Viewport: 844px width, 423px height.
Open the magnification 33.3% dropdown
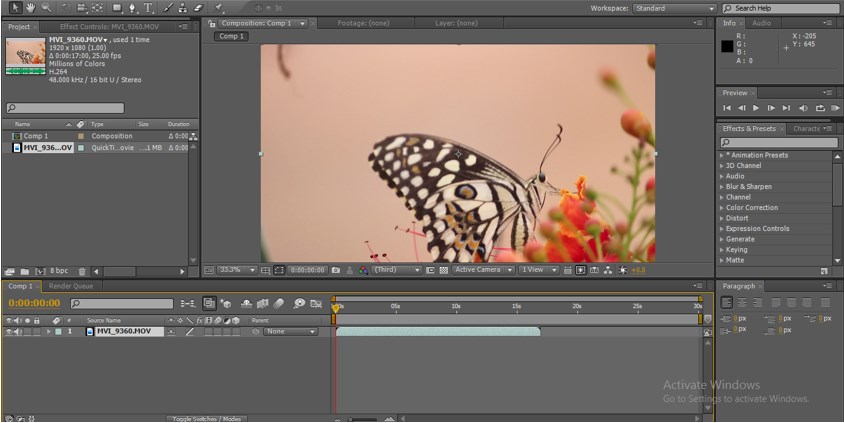(237, 270)
